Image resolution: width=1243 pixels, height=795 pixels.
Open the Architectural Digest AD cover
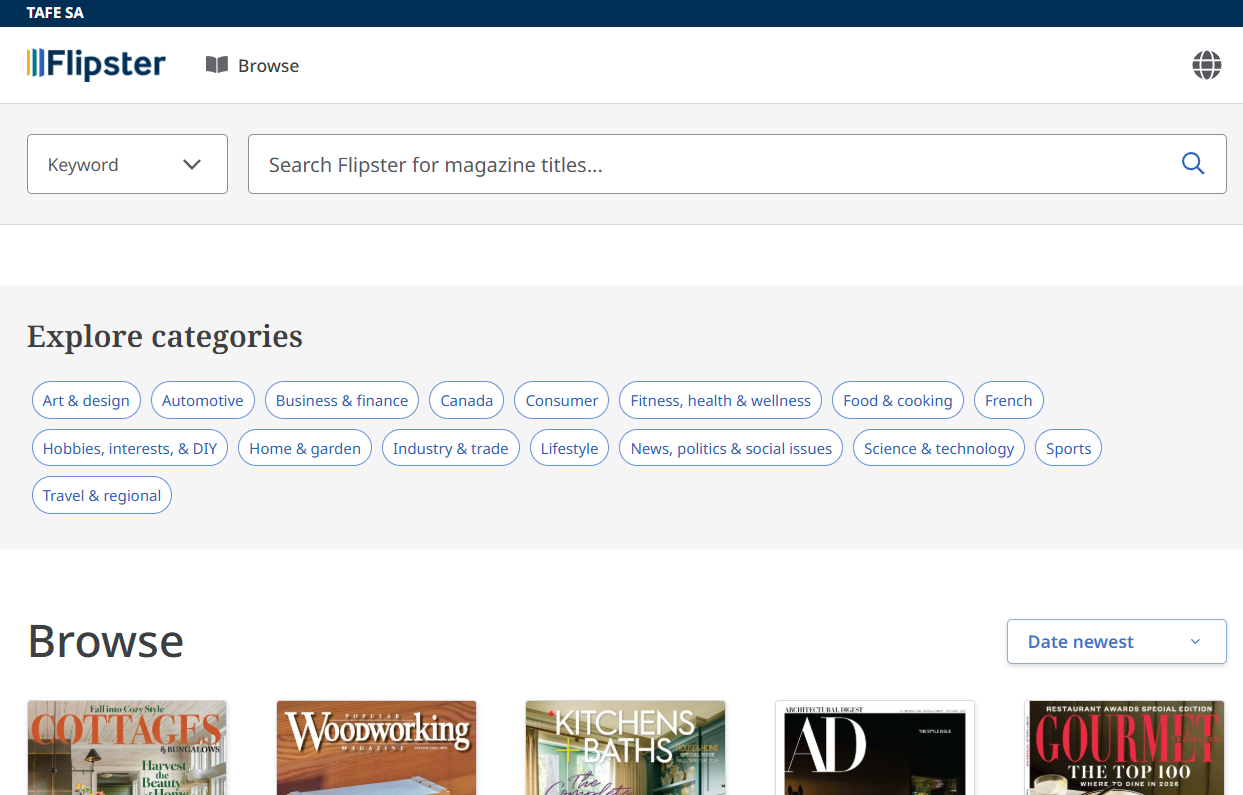[875, 747]
